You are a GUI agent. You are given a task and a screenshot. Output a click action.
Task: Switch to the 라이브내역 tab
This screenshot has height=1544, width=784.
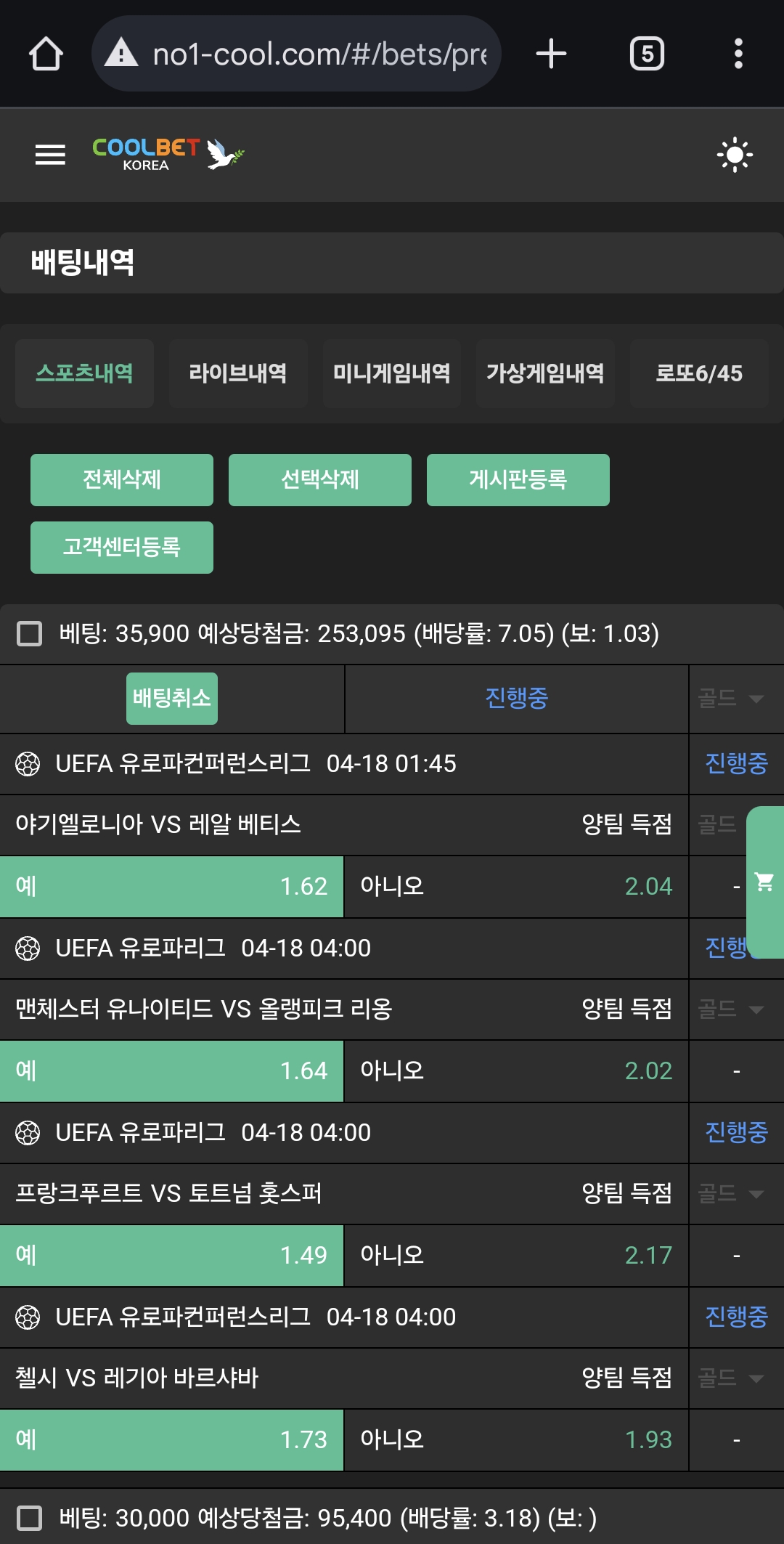tap(237, 373)
